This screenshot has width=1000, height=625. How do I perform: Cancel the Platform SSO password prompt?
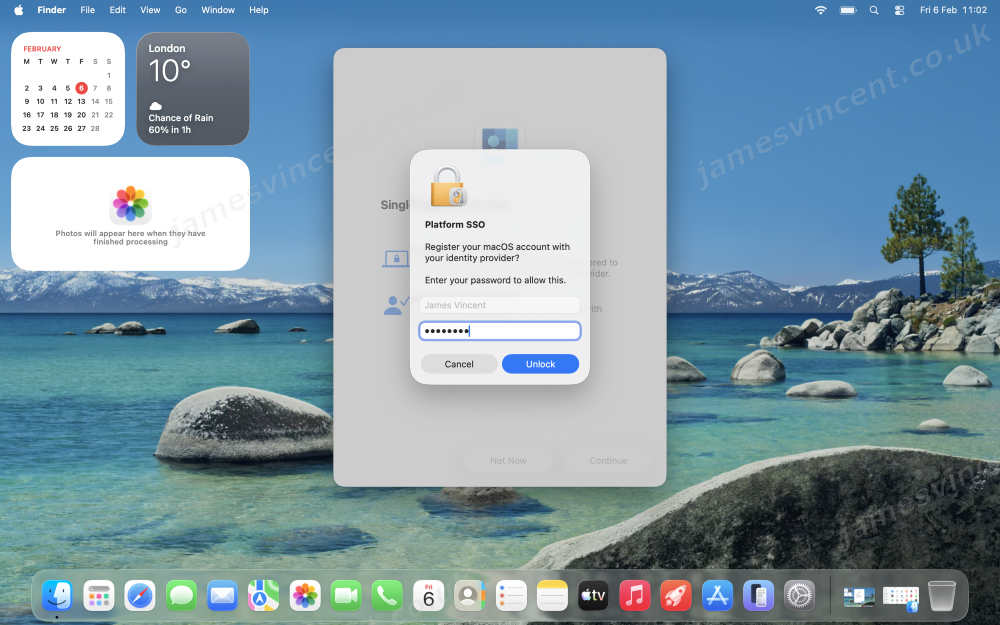[459, 364]
